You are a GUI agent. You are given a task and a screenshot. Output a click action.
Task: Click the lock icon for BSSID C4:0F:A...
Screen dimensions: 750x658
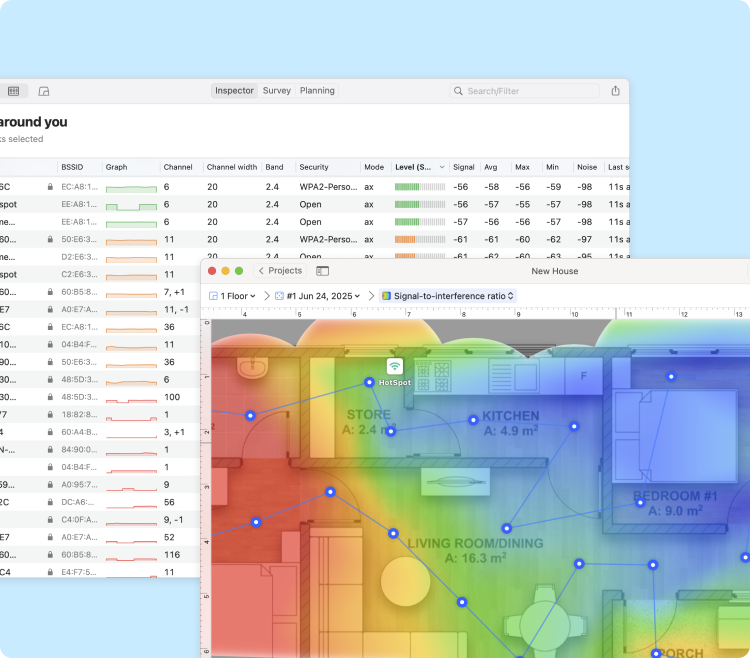coord(50,520)
